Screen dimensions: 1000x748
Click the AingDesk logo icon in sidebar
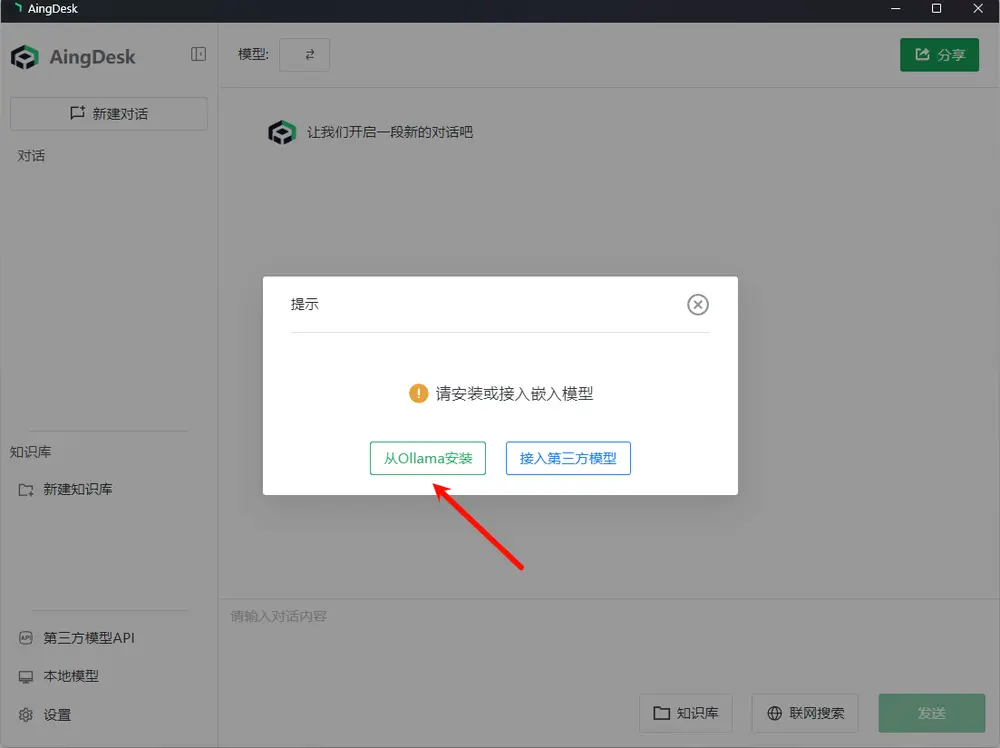pos(26,57)
